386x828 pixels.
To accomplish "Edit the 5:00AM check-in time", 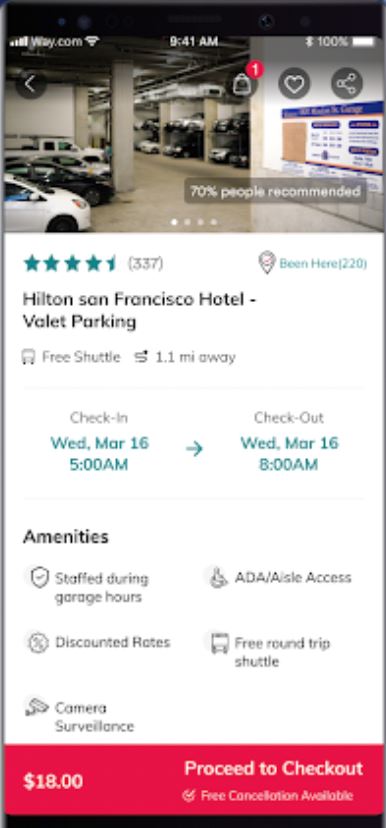I will 99,465.
